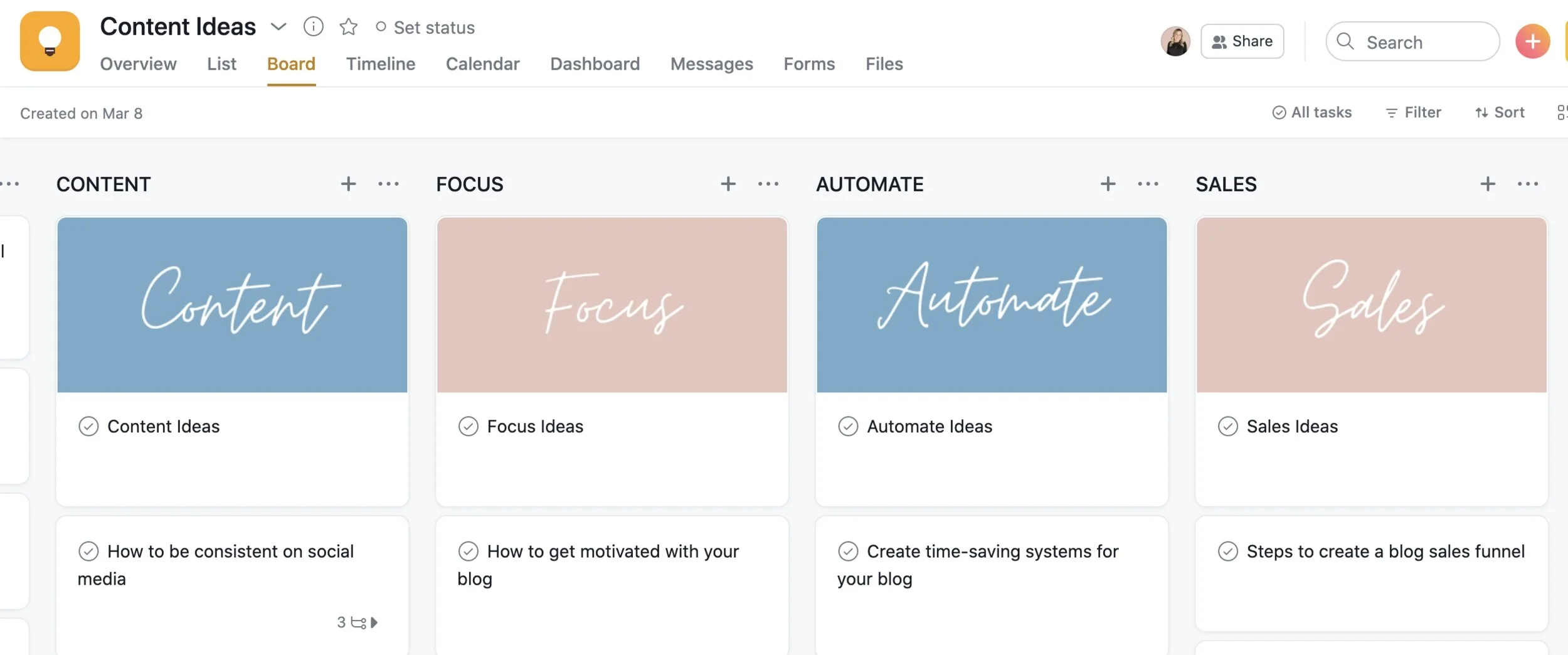This screenshot has width=1568, height=655.
Task: Click the Search field
Action: [x=1412, y=41]
